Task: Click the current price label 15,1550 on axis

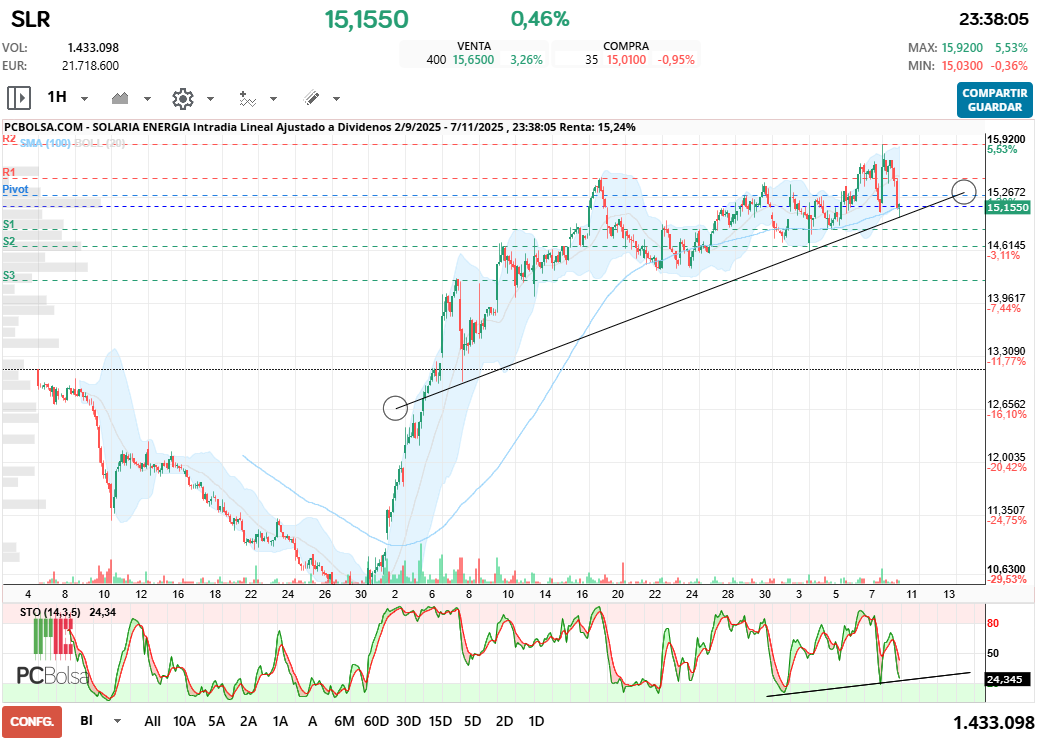Action: click(x=1006, y=207)
